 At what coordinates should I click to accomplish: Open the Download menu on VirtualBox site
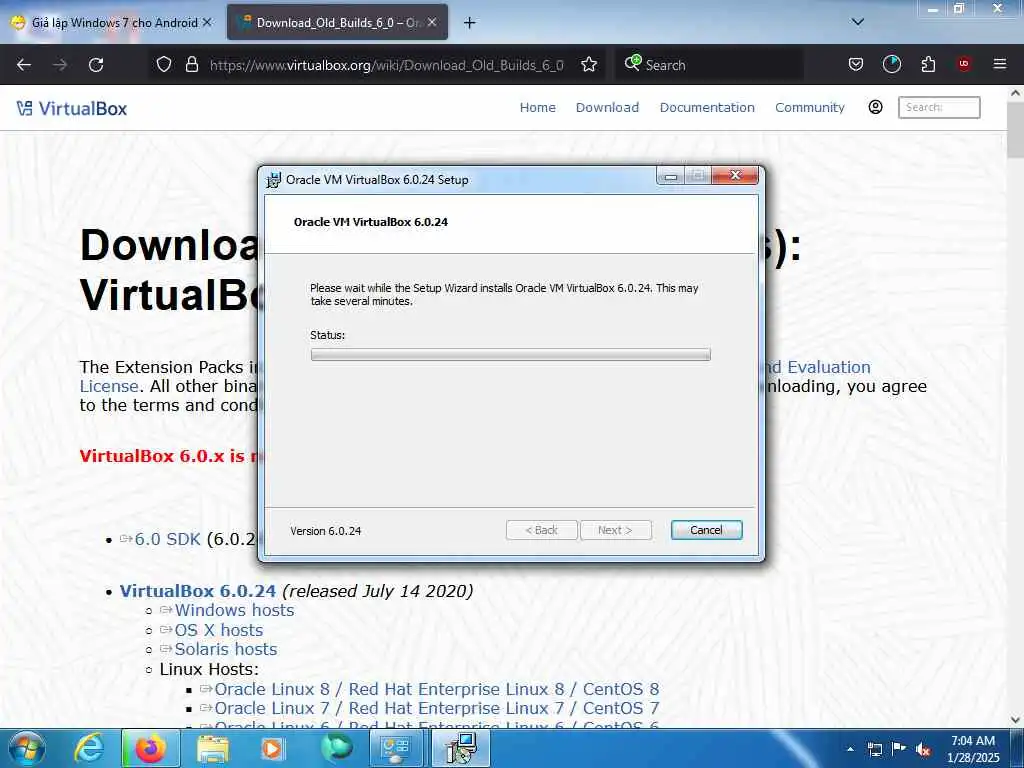(x=607, y=108)
